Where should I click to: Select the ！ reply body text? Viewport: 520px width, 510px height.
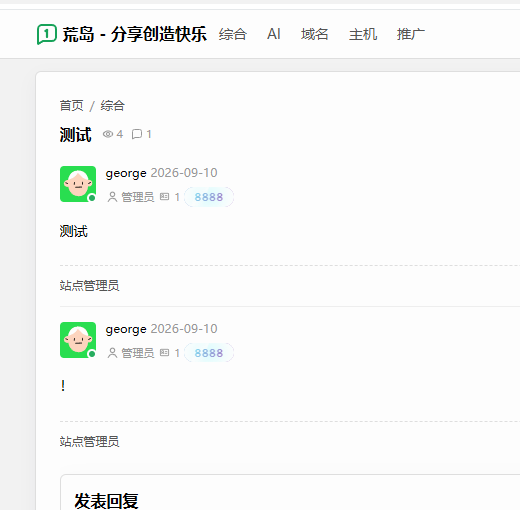63,386
